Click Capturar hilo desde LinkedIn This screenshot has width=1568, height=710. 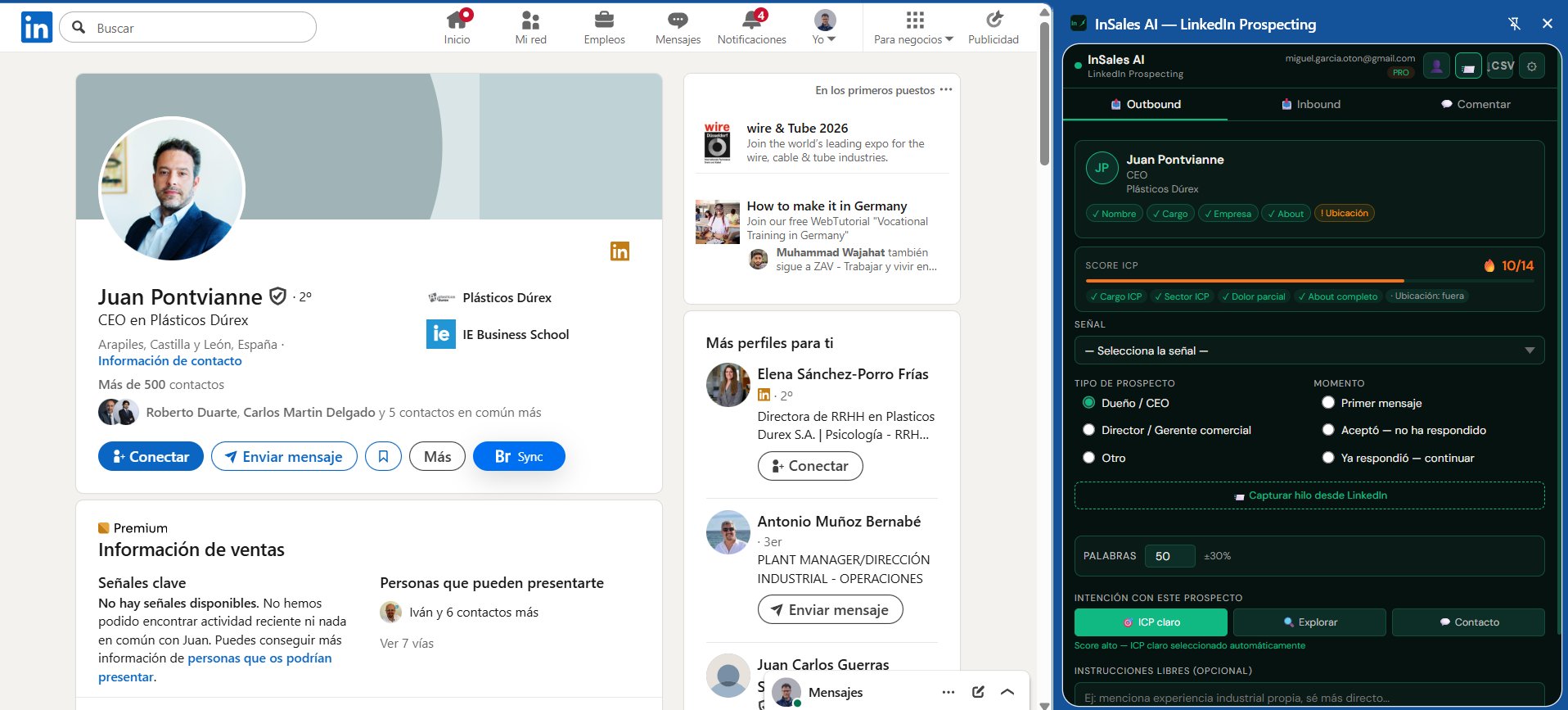1309,495
